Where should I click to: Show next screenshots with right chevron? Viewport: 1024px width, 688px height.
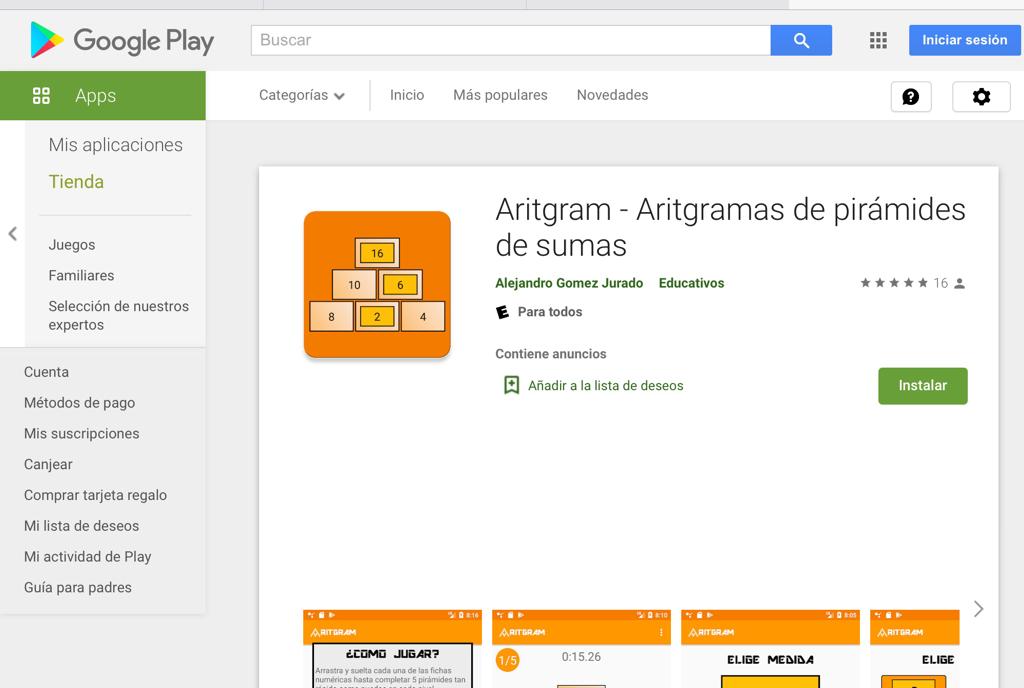click(978, 609)
